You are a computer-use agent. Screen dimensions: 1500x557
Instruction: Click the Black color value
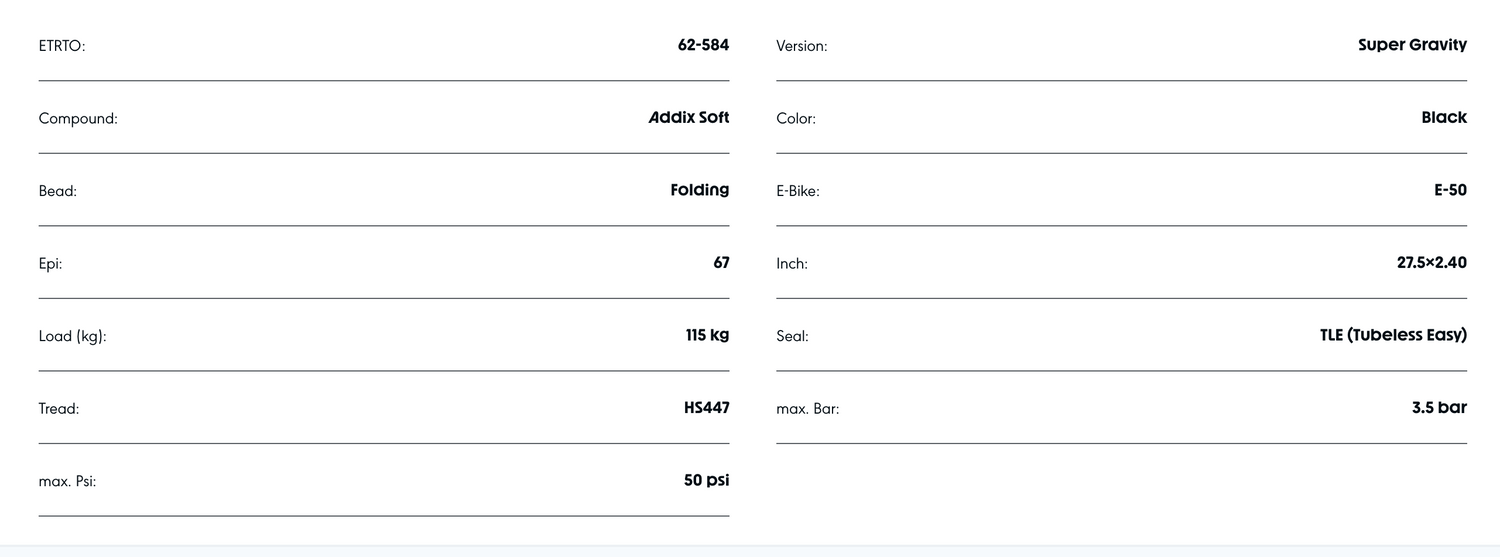tap(1444, 118)
